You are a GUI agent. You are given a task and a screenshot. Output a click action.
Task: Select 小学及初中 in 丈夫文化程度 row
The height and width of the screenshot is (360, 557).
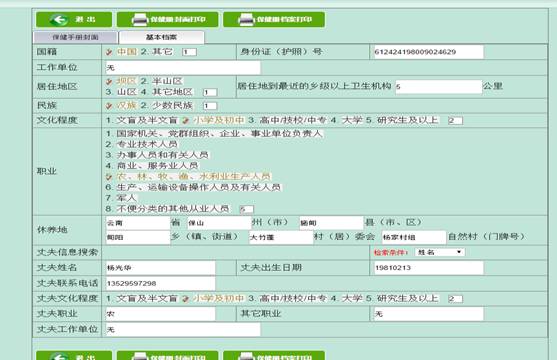[214, 299]
